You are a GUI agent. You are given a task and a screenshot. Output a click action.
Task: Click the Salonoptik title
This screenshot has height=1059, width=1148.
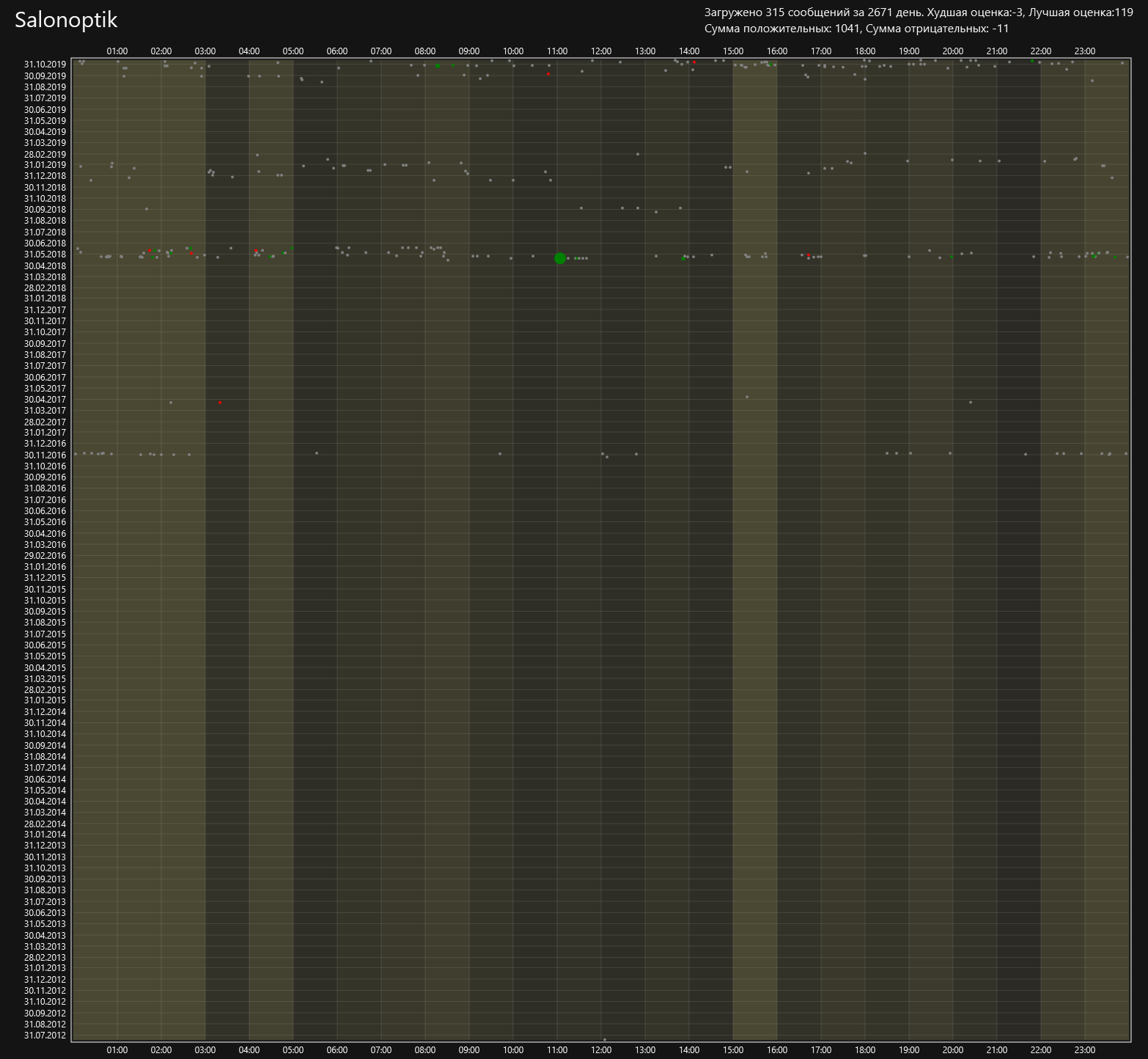pyautogui.click(x=66, y=20)
